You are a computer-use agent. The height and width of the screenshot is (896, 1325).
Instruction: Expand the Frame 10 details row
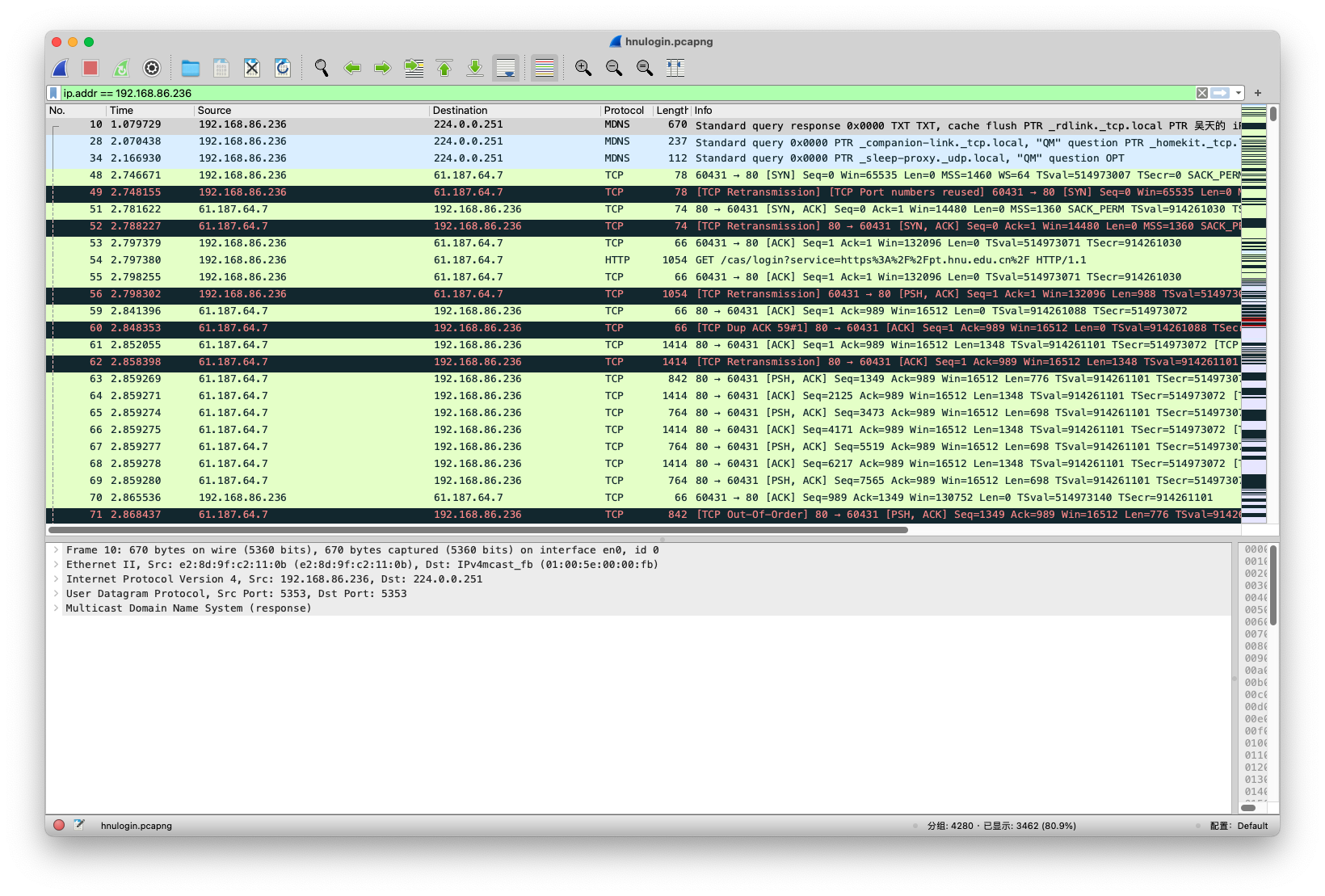(56, 550)
